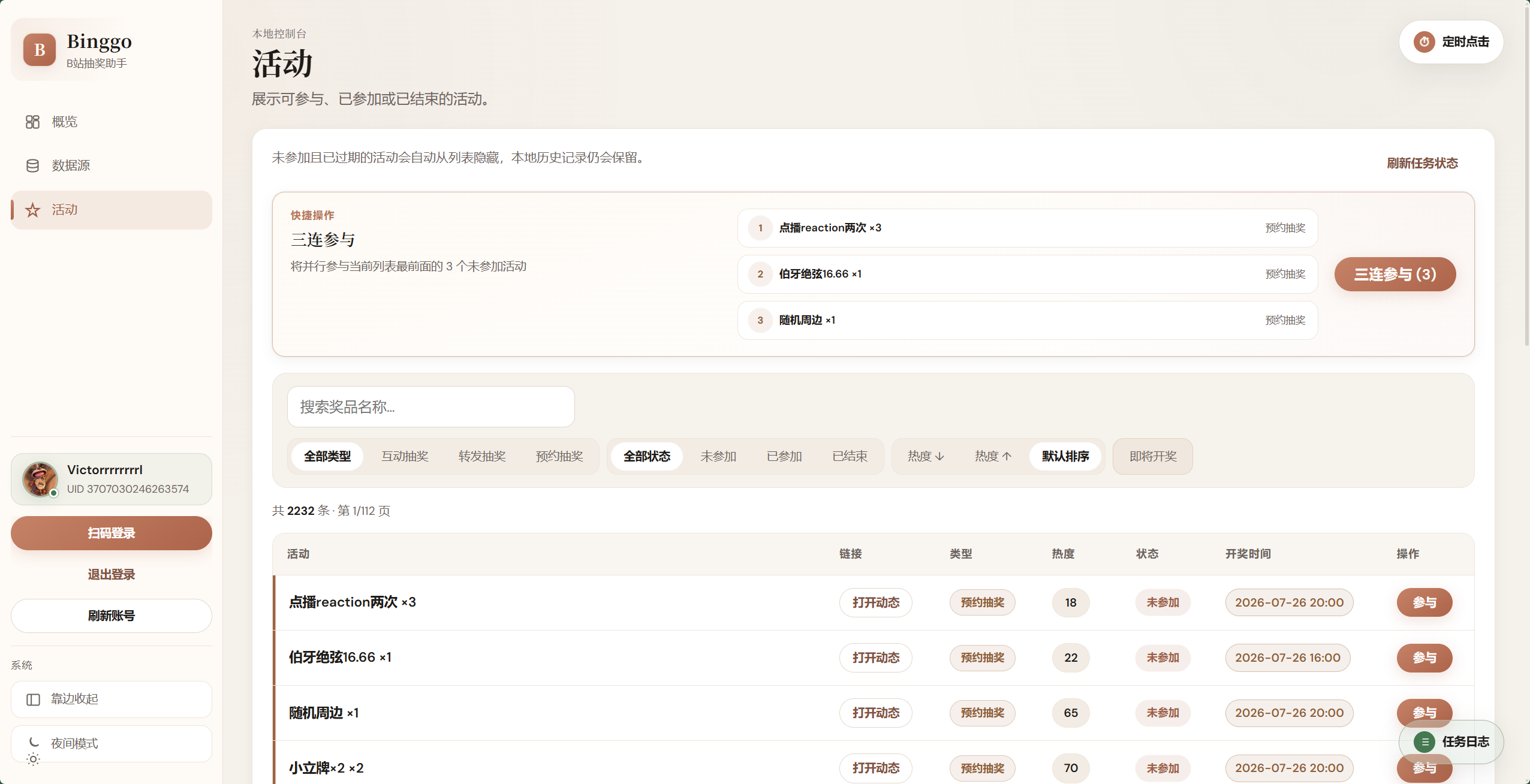This screenshot has height=784, width=1530.
Task: Open 打开动态 for 伯牙绝弦16.66
Action: [x=875, y=658]
